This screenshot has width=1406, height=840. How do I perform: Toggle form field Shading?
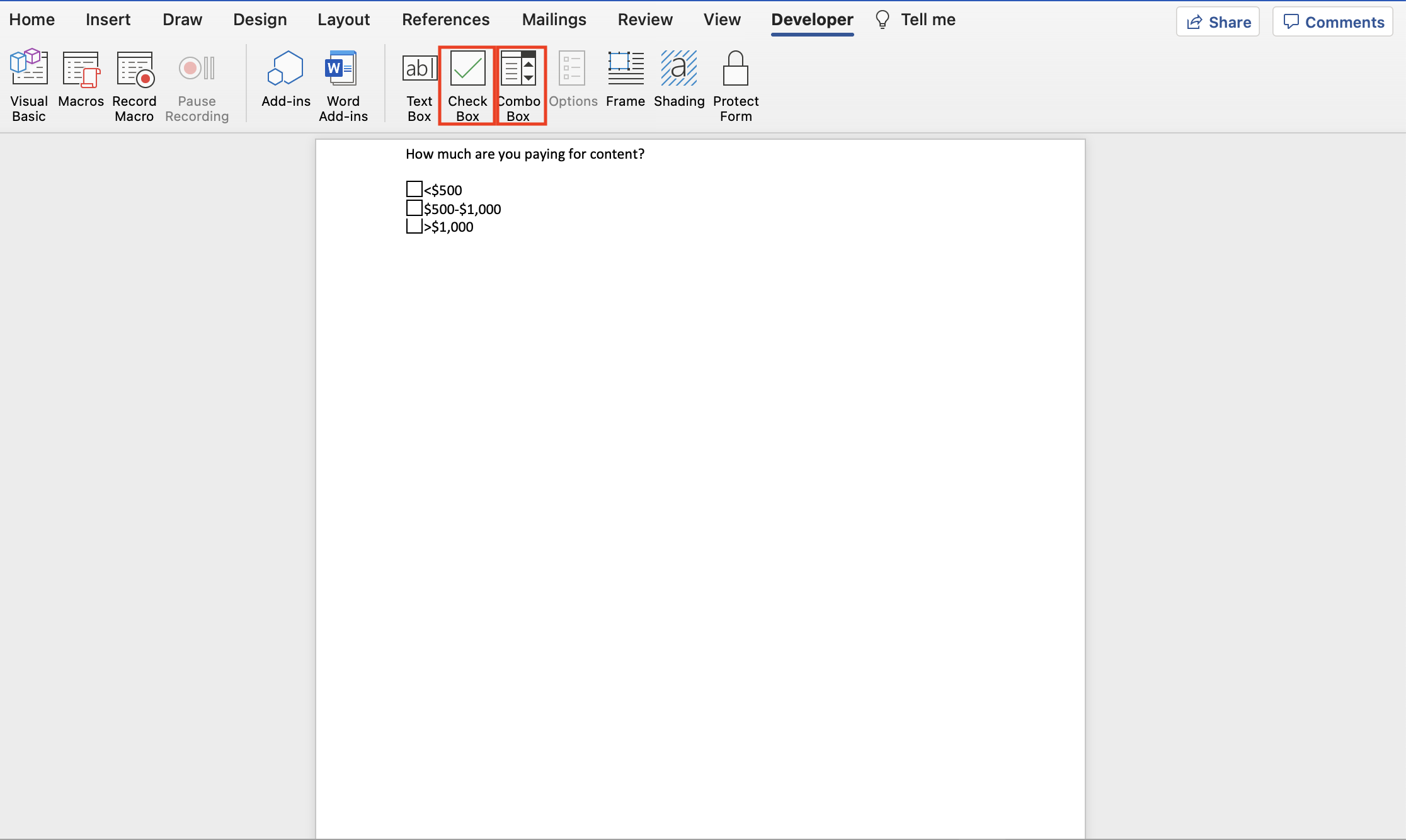[679, 79]
